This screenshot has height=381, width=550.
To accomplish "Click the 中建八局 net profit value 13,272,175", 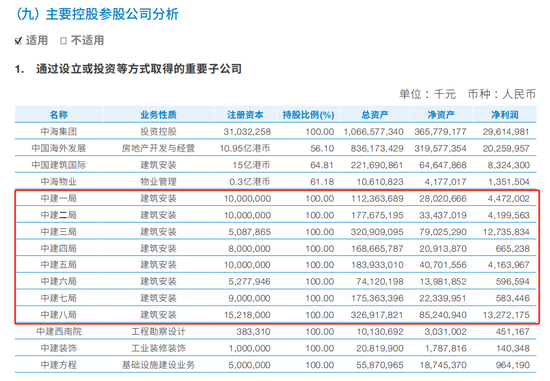I will pos(506,315).
